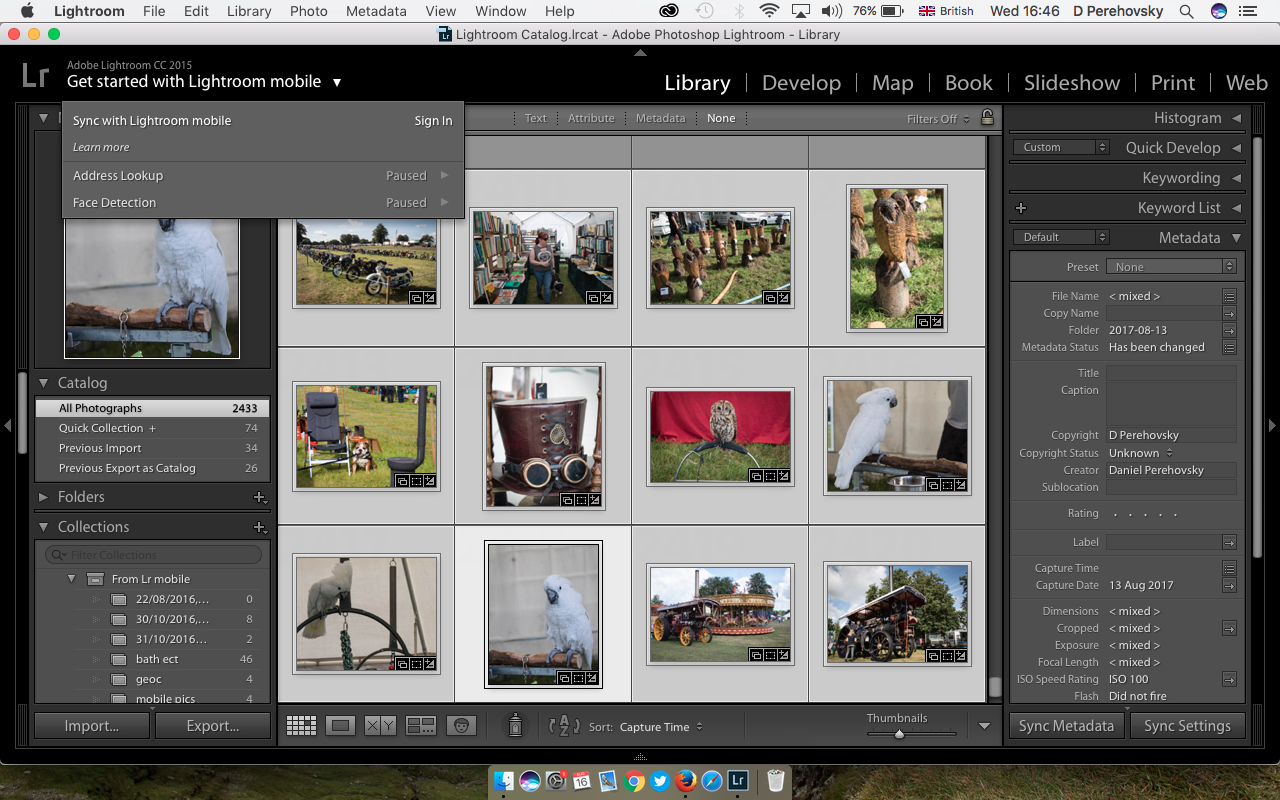
Task: Click Sign In for Lightroom mobile
Action: point(433,121)
